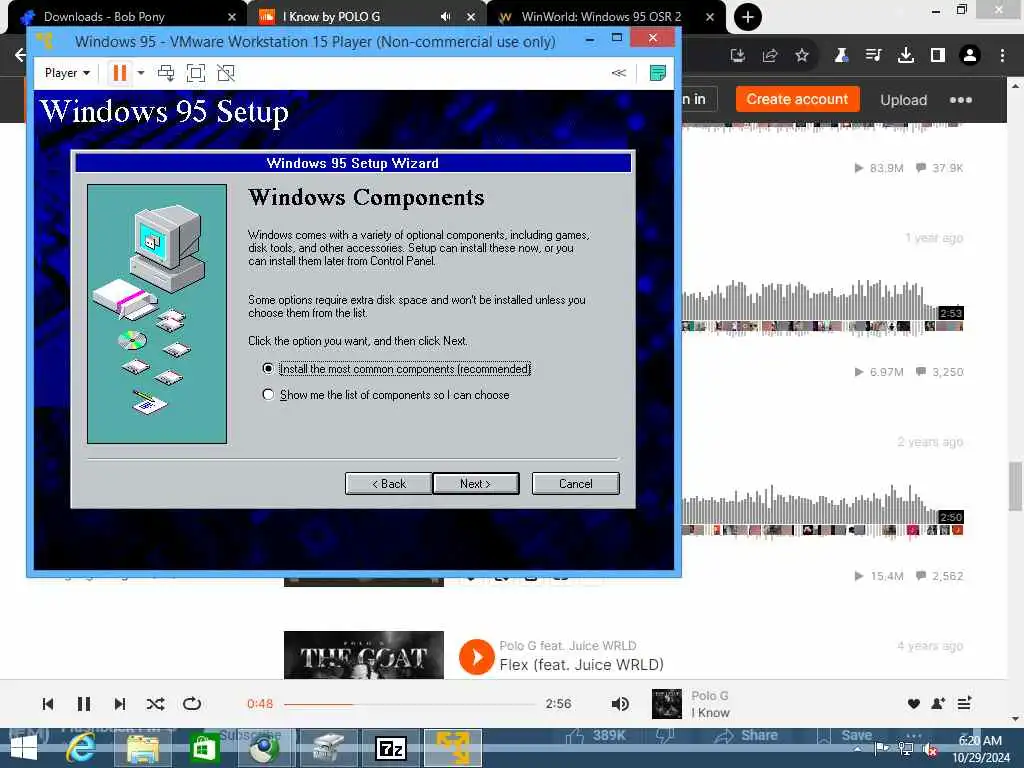
Task: Open THE GOAT album cover thumbnail
Action: pyautogui.click(x=364, y=655)
